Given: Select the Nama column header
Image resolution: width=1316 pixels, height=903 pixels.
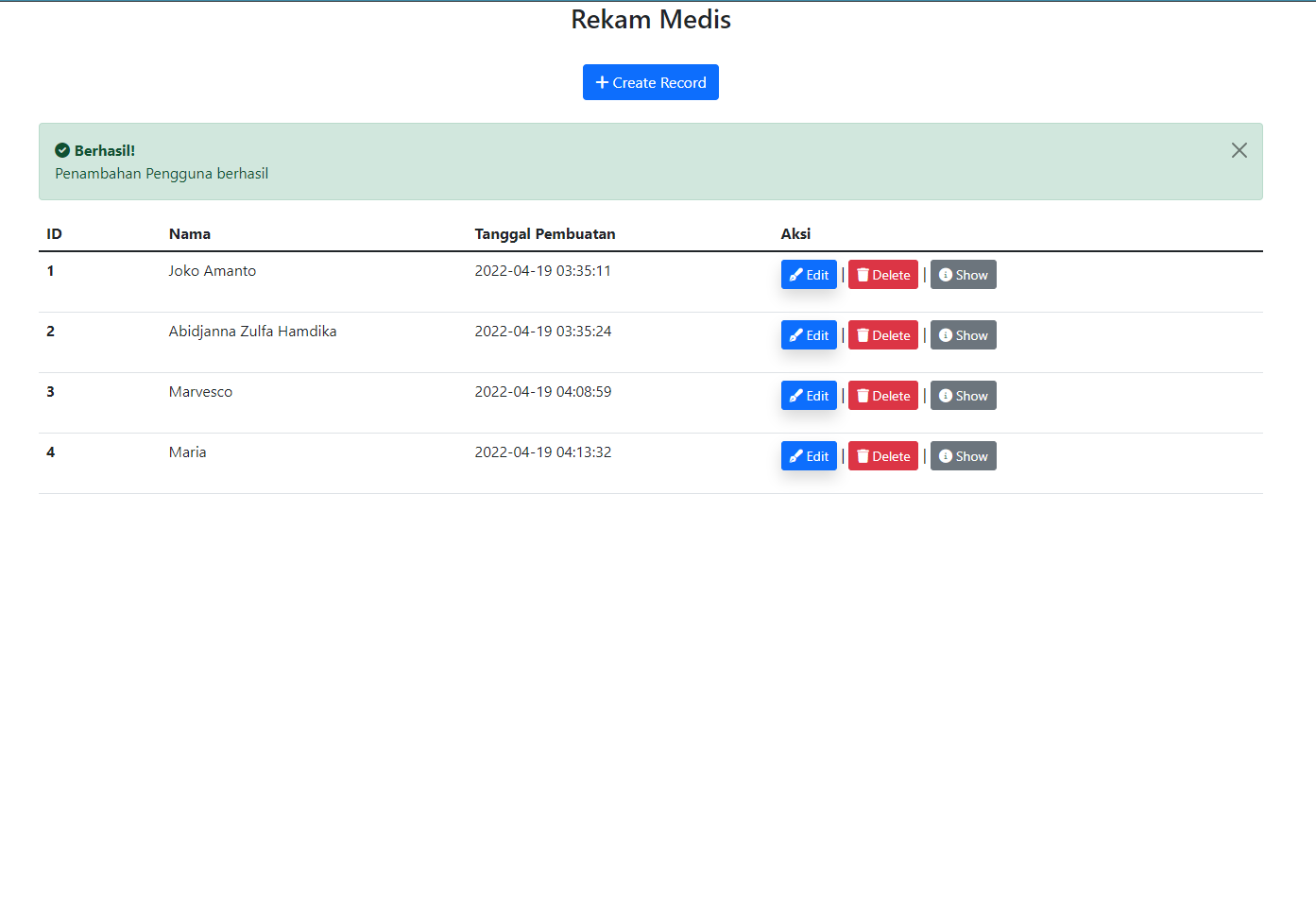Looking at the screenshot, I should tap(189, 233).
